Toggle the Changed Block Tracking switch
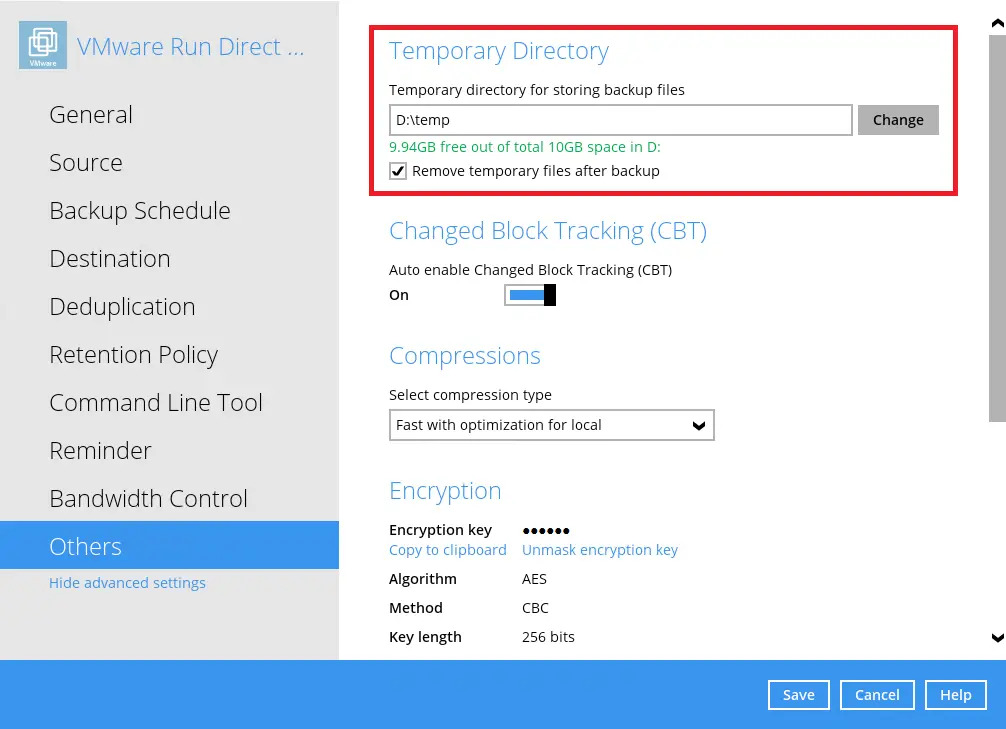The height and width of the screenshot is (729, 1006). pyautogui.click(x=529, y=295)
